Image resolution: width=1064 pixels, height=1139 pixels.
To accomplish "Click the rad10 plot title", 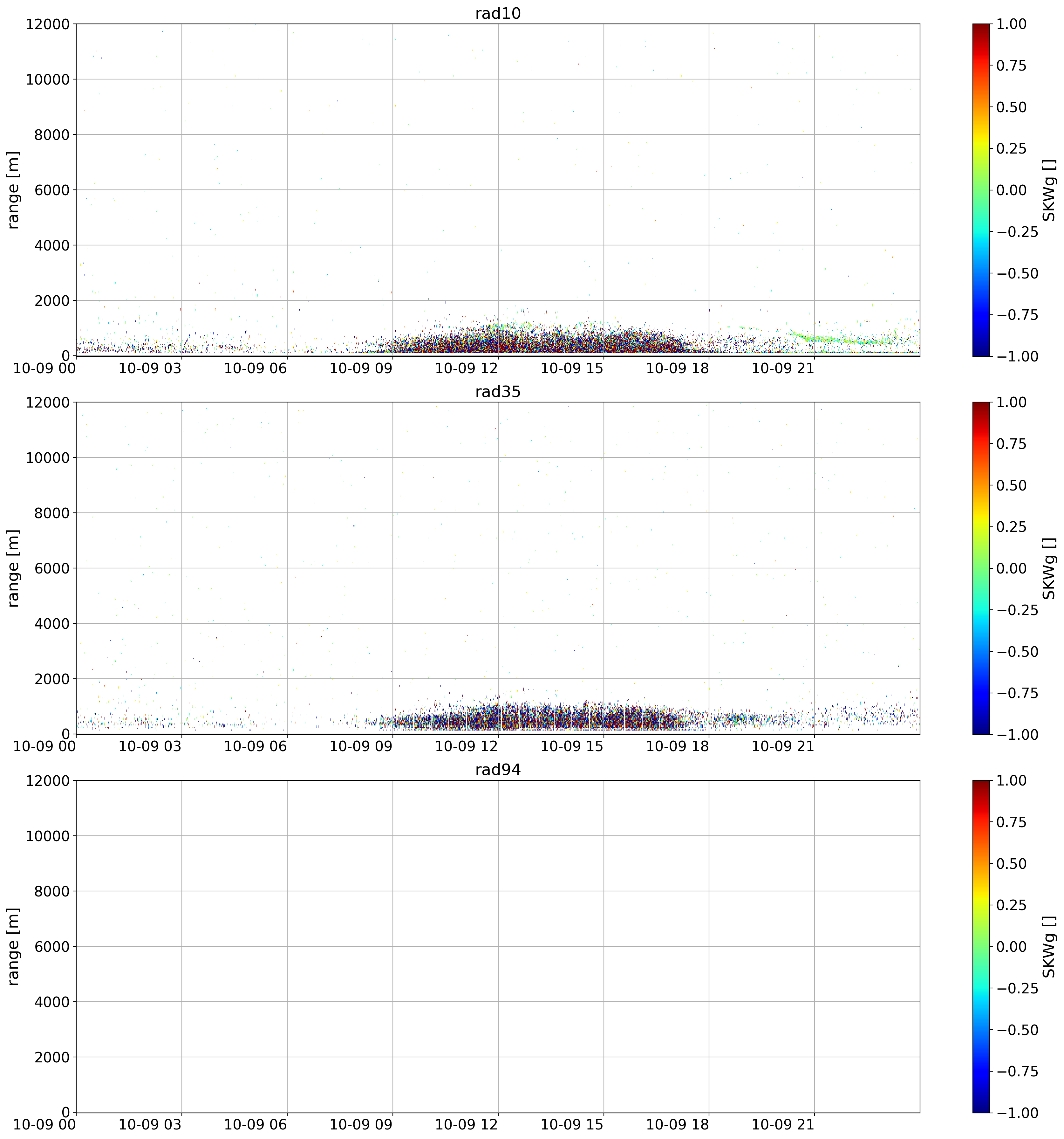I will point(498,14).
